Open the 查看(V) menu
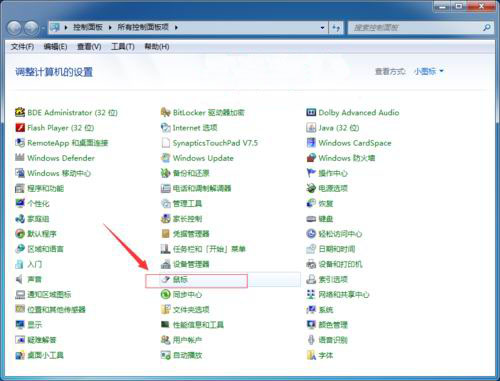The width and height of the screenshot is (500, 381). click(x=89, y=47)
